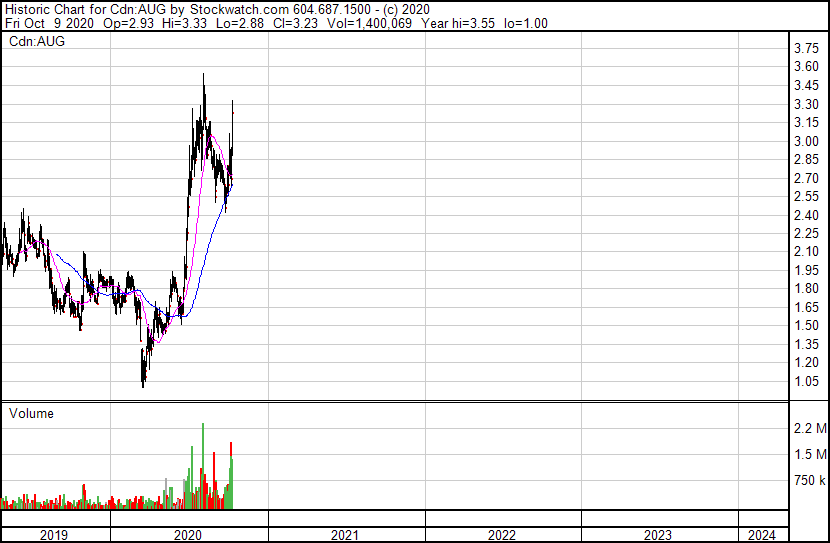Select the 2024 year segment
This screenshot has height=543, width=830.
(x=763, y=535)
